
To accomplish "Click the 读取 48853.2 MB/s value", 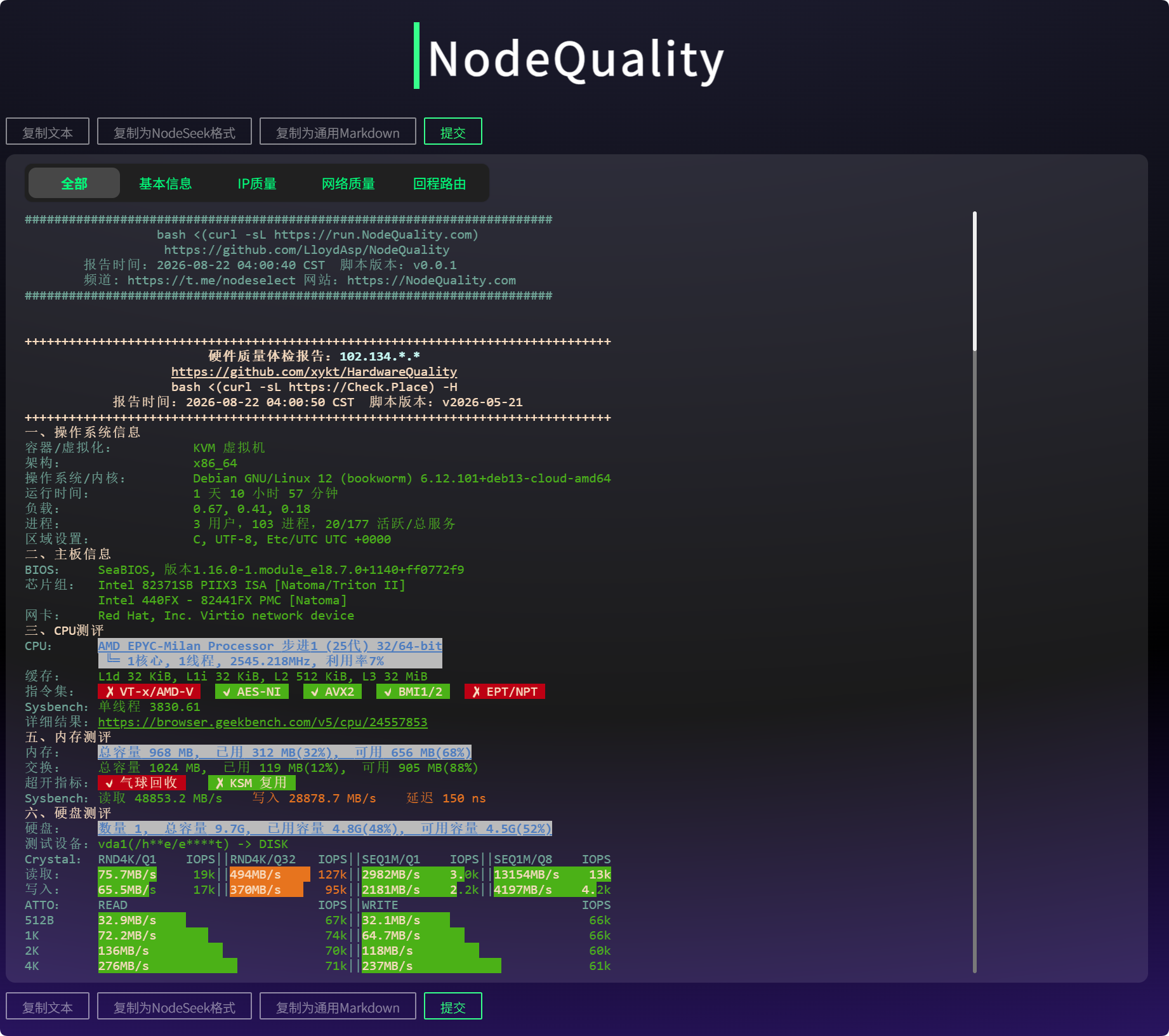I will coord(160,799).
